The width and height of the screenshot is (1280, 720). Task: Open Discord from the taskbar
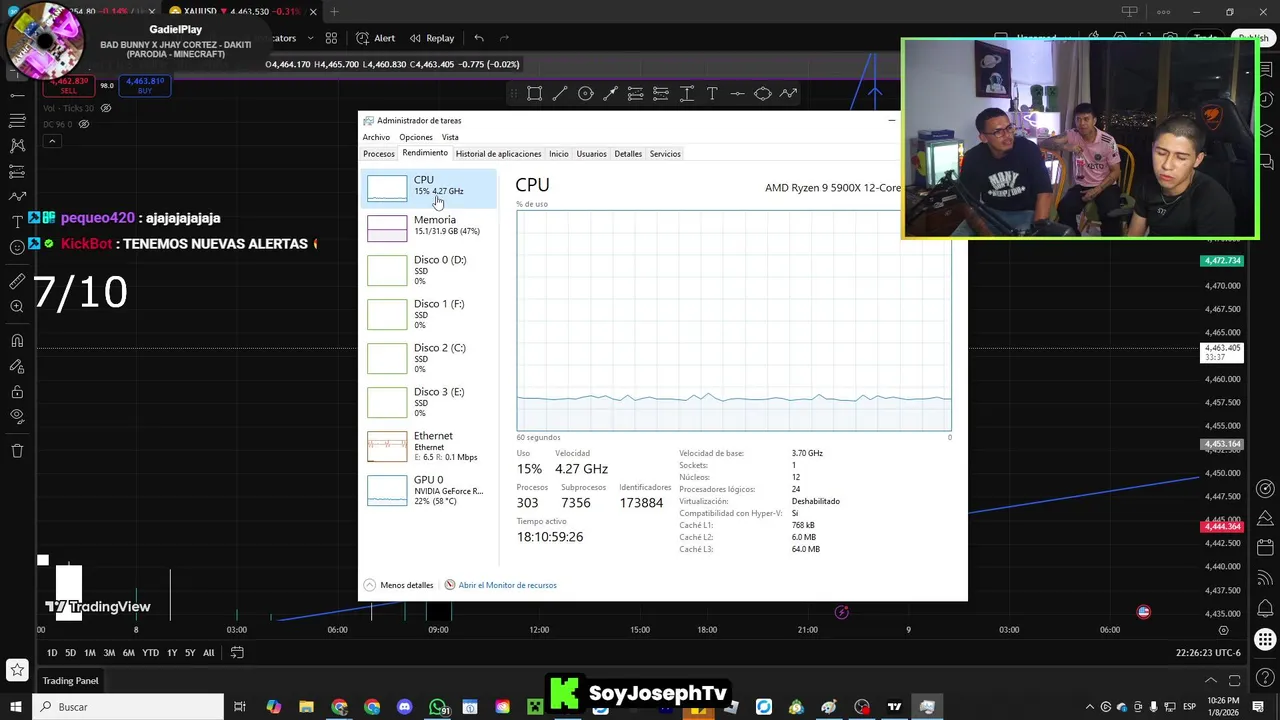point(405,707)
